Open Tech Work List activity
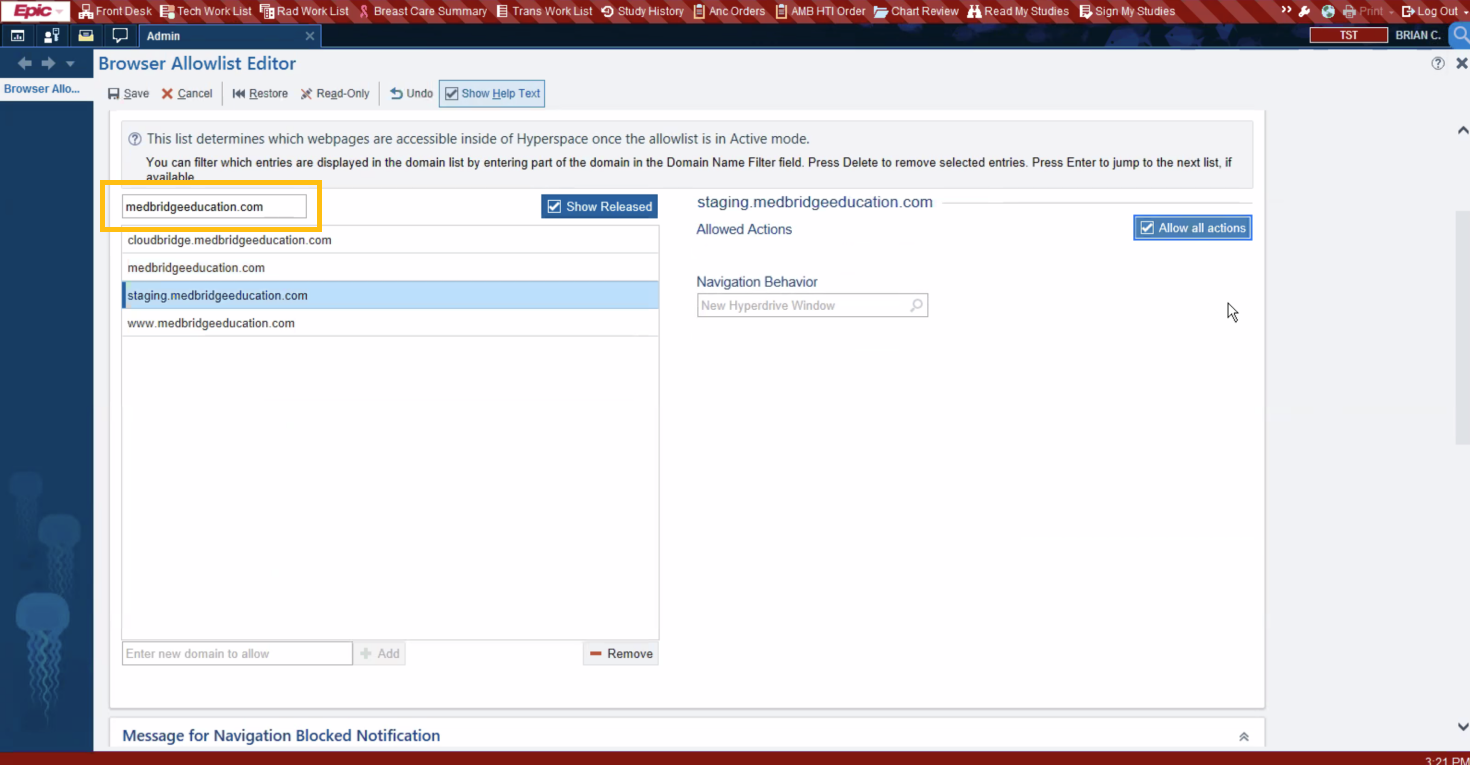This screenshot has width=1470, height=765. coord(206,11)
